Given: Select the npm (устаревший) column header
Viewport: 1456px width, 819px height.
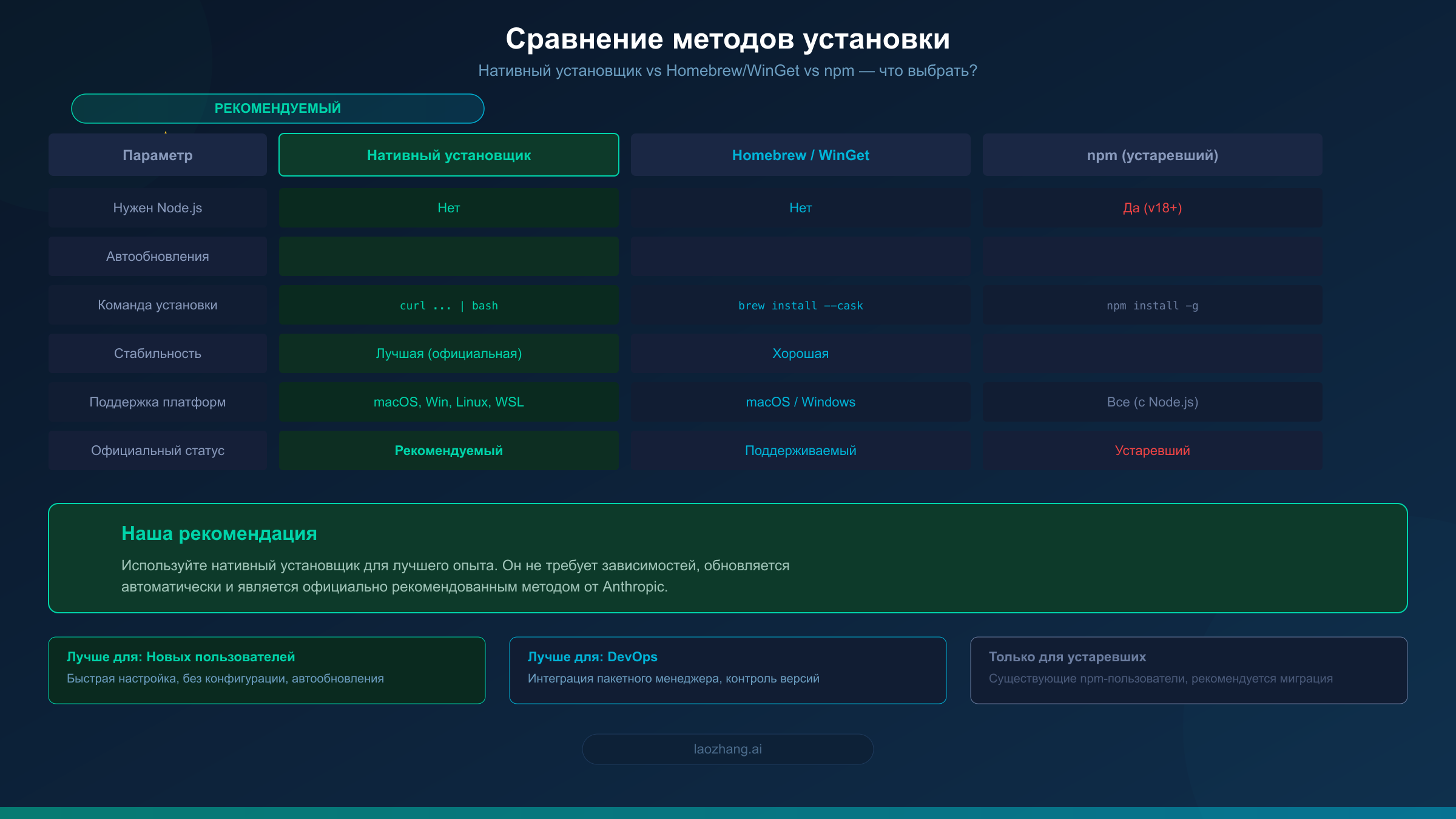Looking at the screenshot, I should pos(1151,155).
